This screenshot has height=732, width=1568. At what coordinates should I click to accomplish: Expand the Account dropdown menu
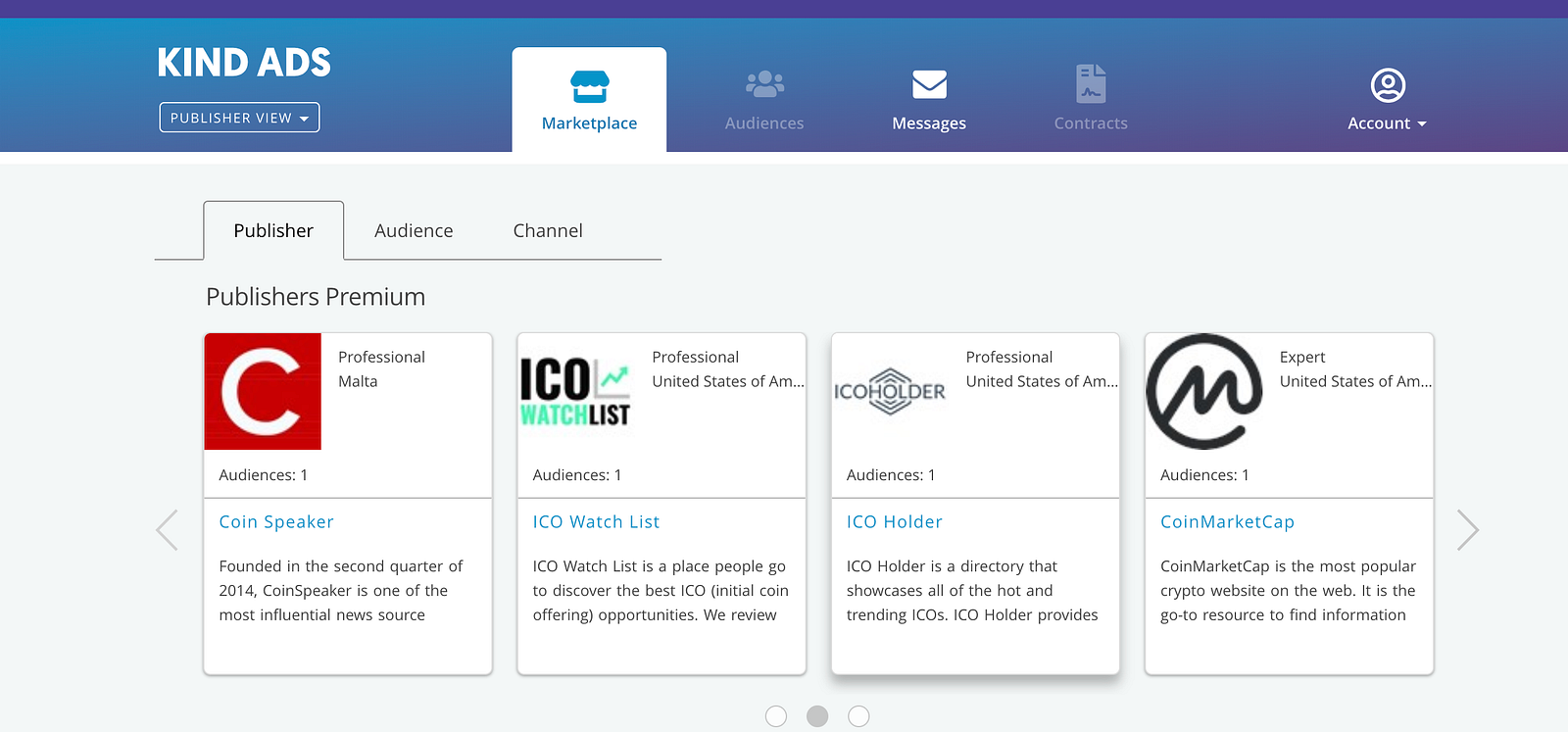click(1387, 123)
